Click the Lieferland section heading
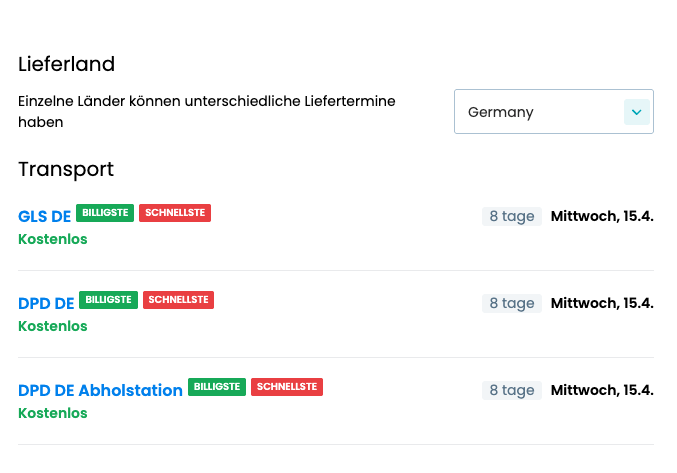Screen dimensions: 677x473 coord(67,64)
